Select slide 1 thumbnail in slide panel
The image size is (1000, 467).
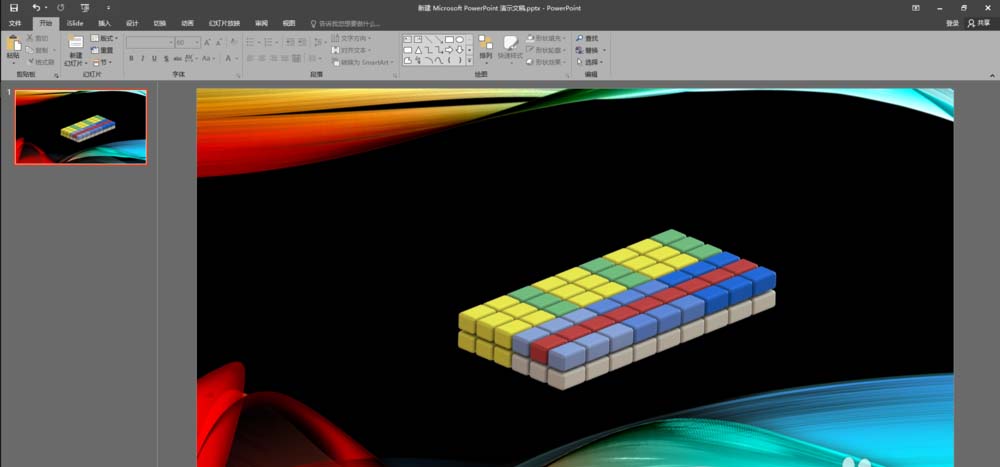tap(81, 127)
